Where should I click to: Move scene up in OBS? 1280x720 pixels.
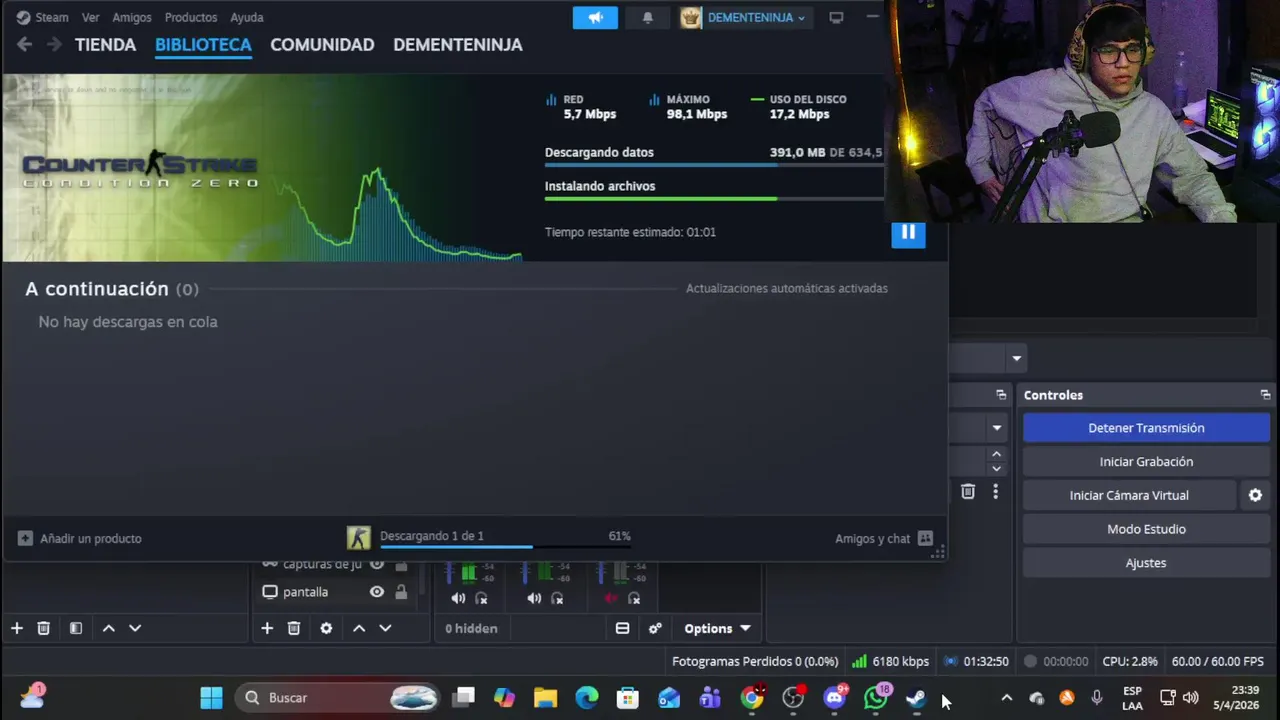pyautogui.click(x=109, y=628)
